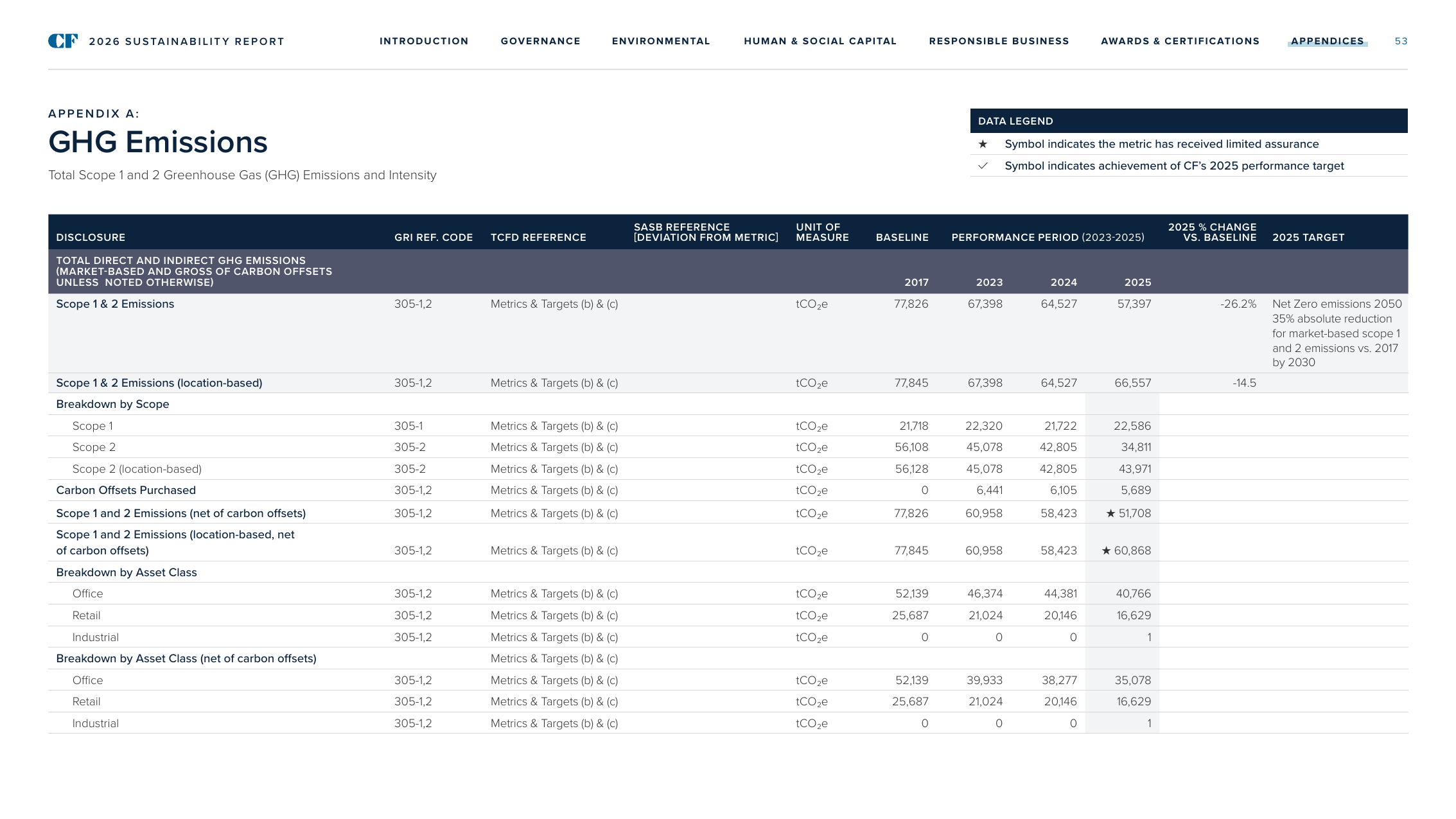The image size is (1456, 819).
Task: Click the Data Legend header
Action: pyautogui.click(x=1189, y=121)
